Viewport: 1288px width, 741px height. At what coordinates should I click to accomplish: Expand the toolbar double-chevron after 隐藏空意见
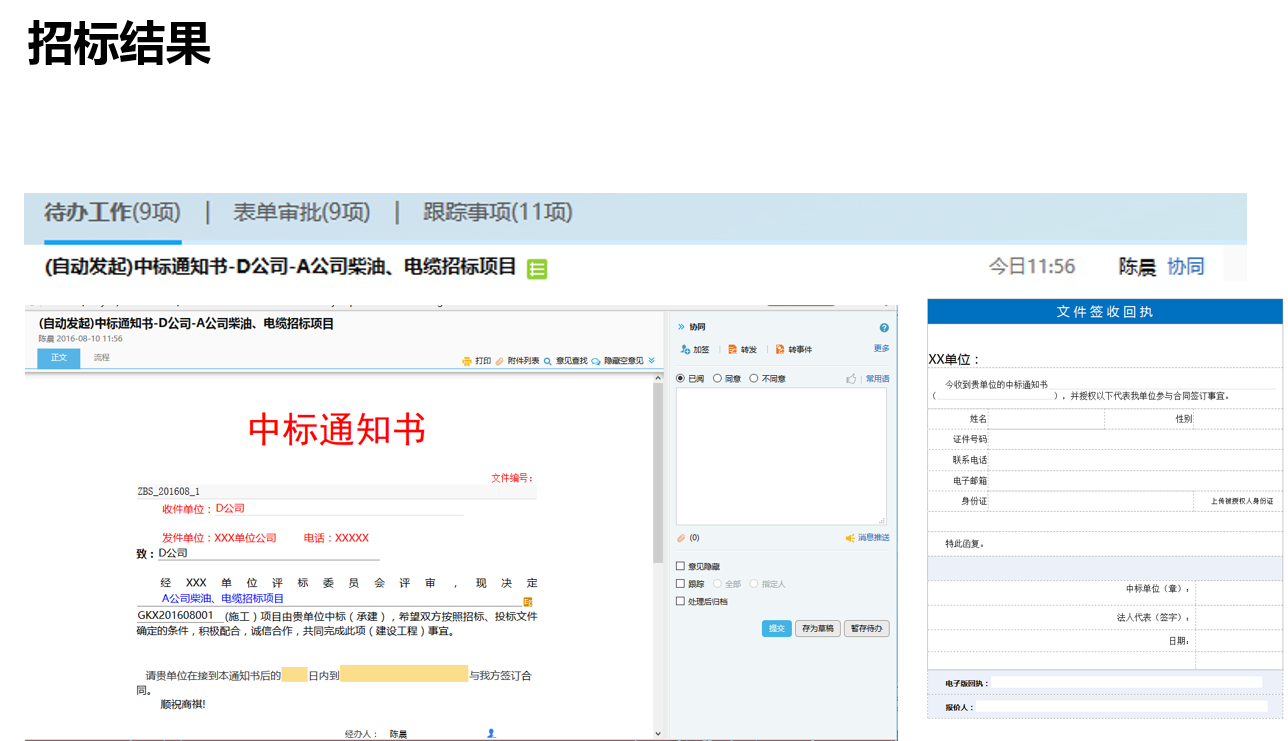tap(652, 361)
